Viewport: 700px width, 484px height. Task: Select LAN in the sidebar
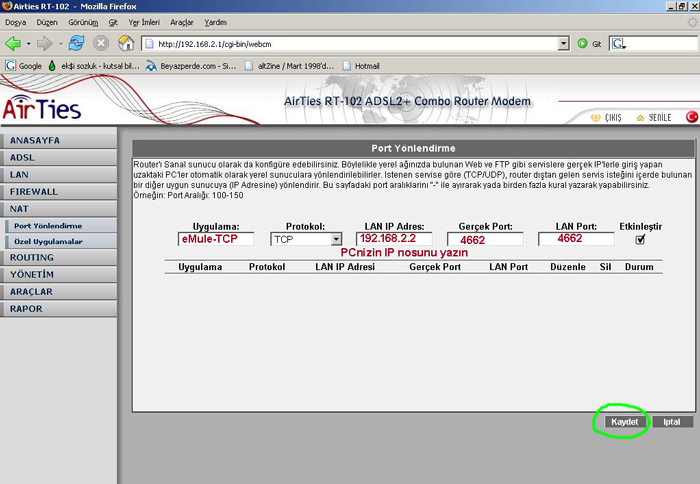(x=58, y=175)
